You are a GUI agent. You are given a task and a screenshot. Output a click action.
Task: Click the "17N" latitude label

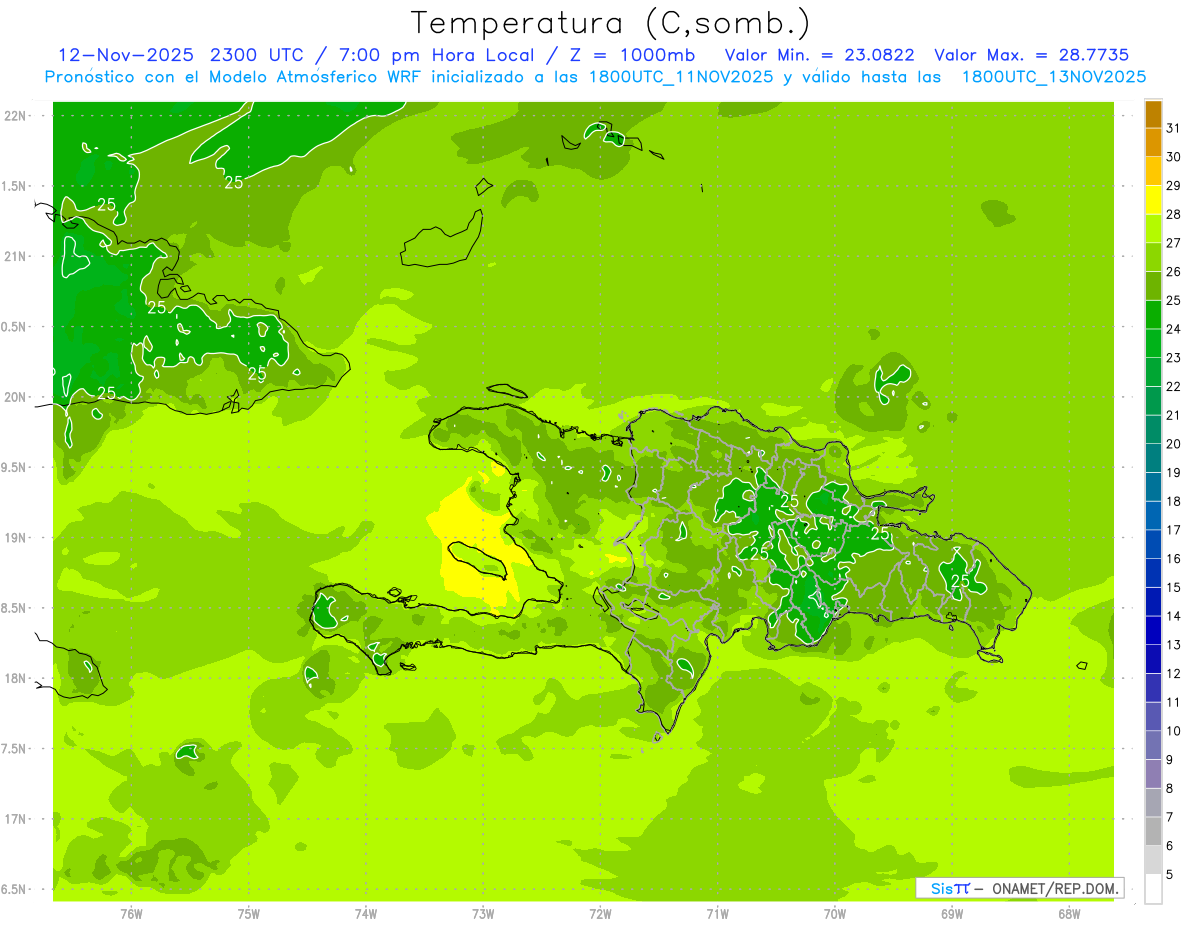[17, 819]
